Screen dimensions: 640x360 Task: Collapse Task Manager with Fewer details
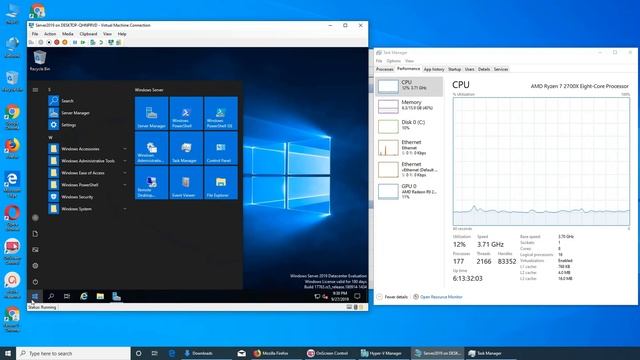tap(392, 297)
